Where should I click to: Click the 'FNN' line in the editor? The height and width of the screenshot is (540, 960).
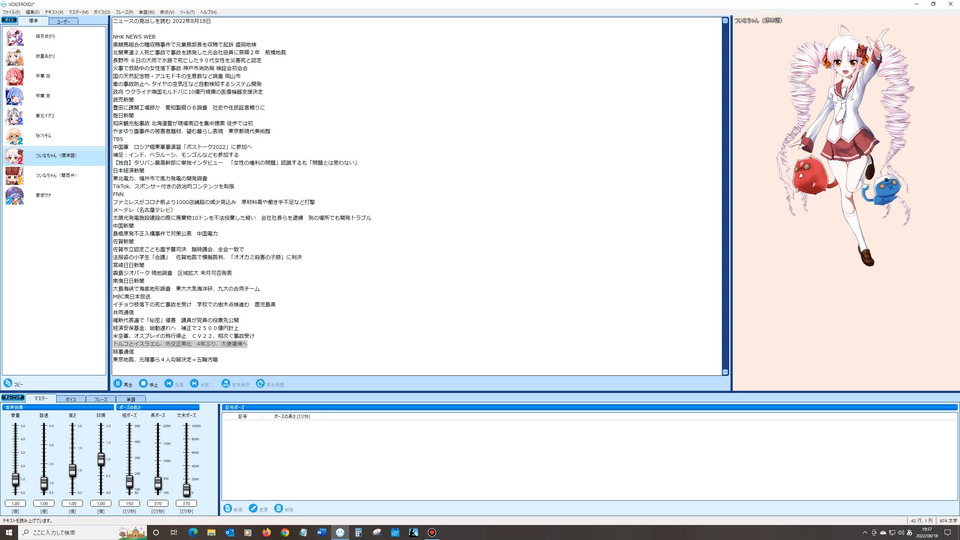118,194
